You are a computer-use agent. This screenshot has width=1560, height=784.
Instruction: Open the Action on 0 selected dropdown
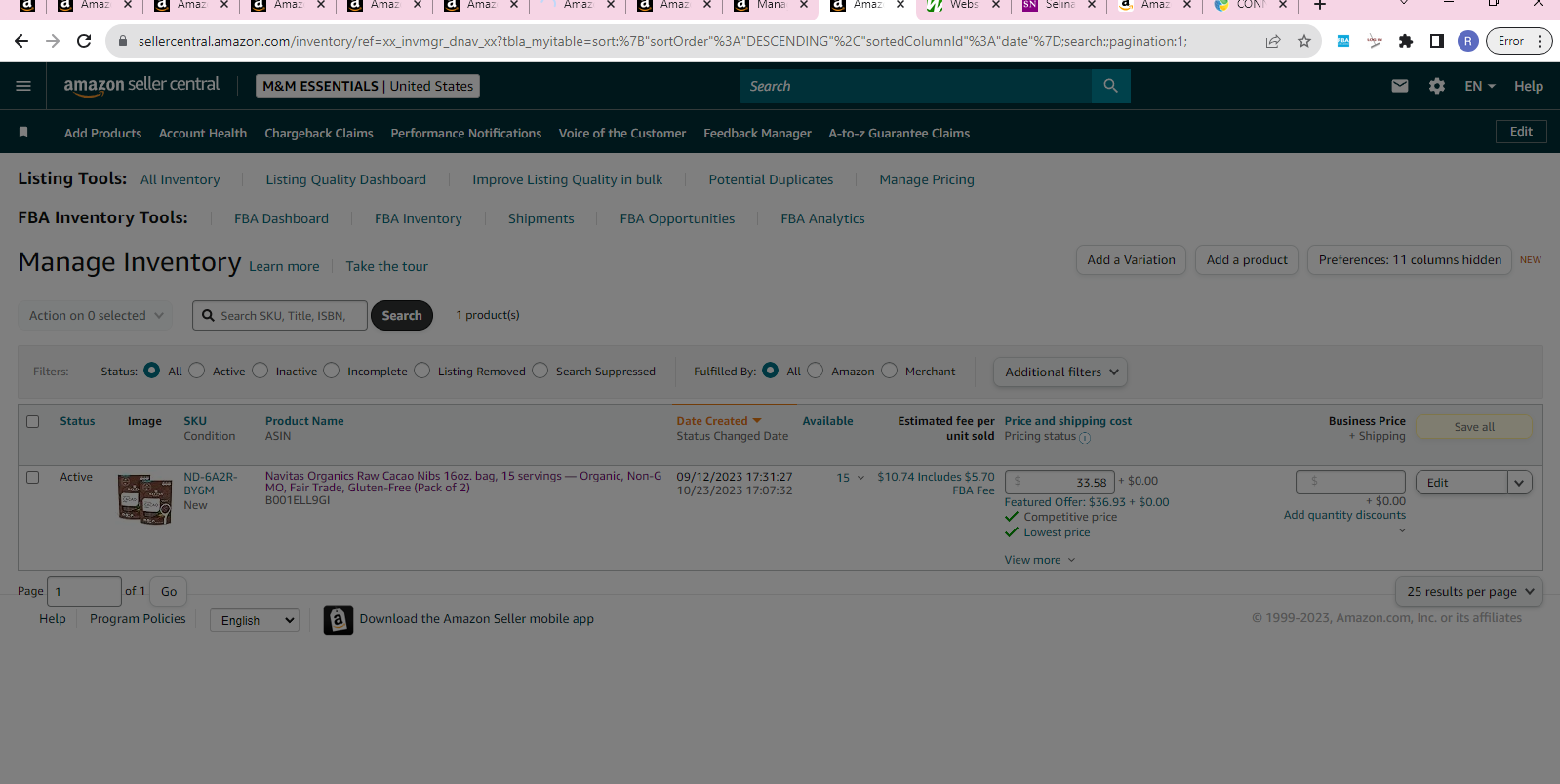(96, 315)
